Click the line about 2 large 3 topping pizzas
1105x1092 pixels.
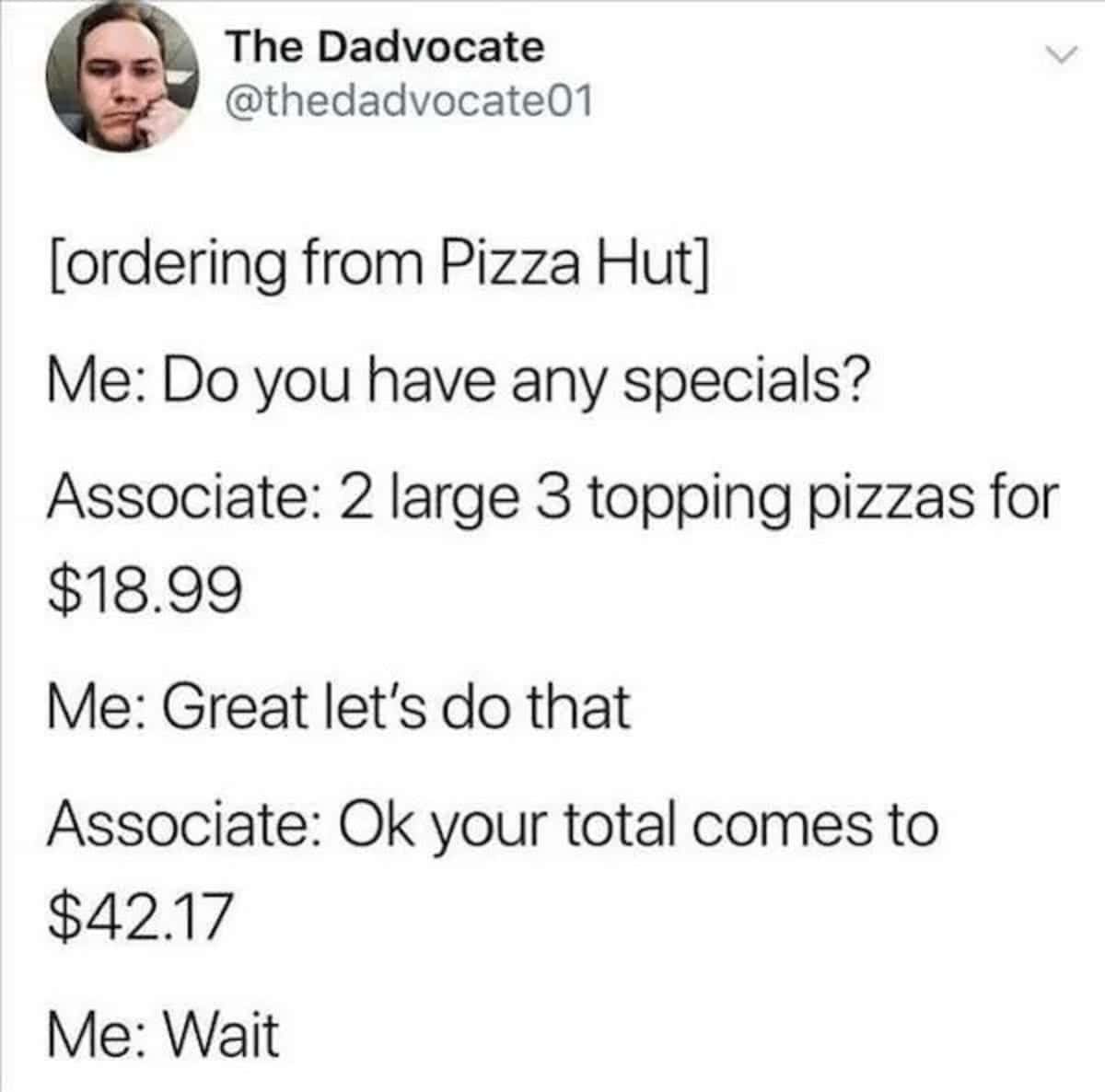click(549, 502)
